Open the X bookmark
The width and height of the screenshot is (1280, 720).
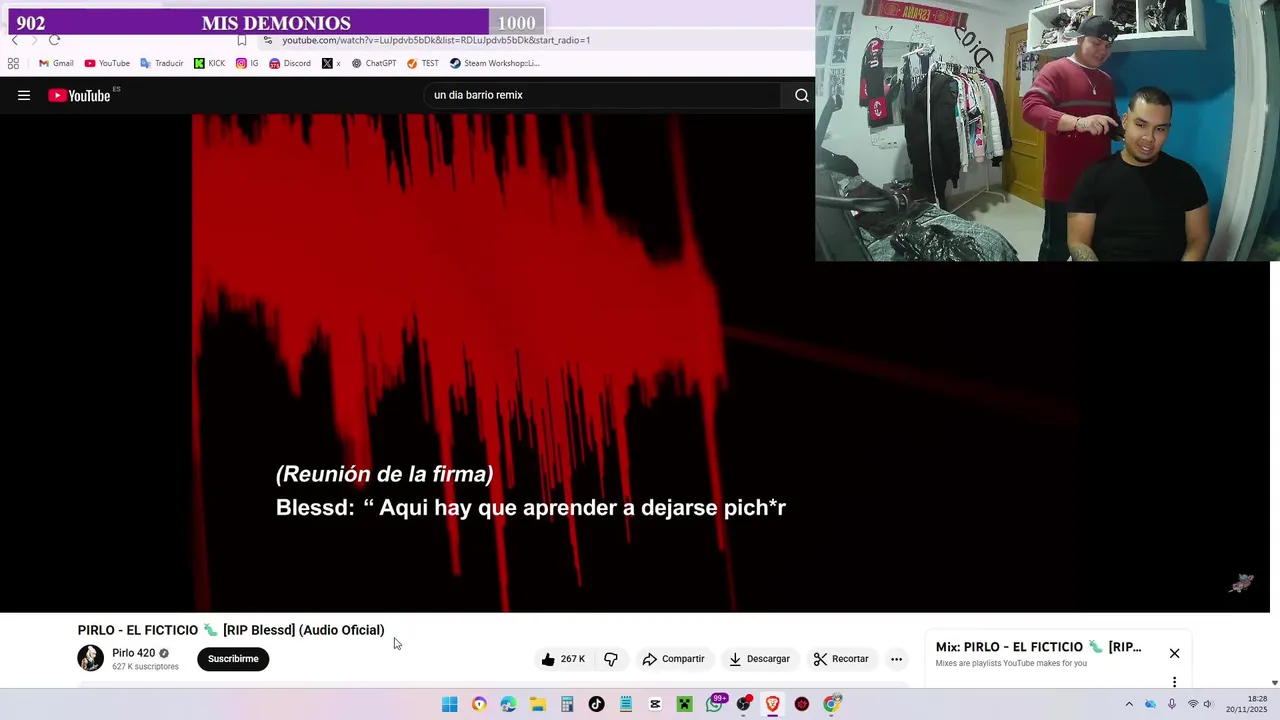[331, 63]
